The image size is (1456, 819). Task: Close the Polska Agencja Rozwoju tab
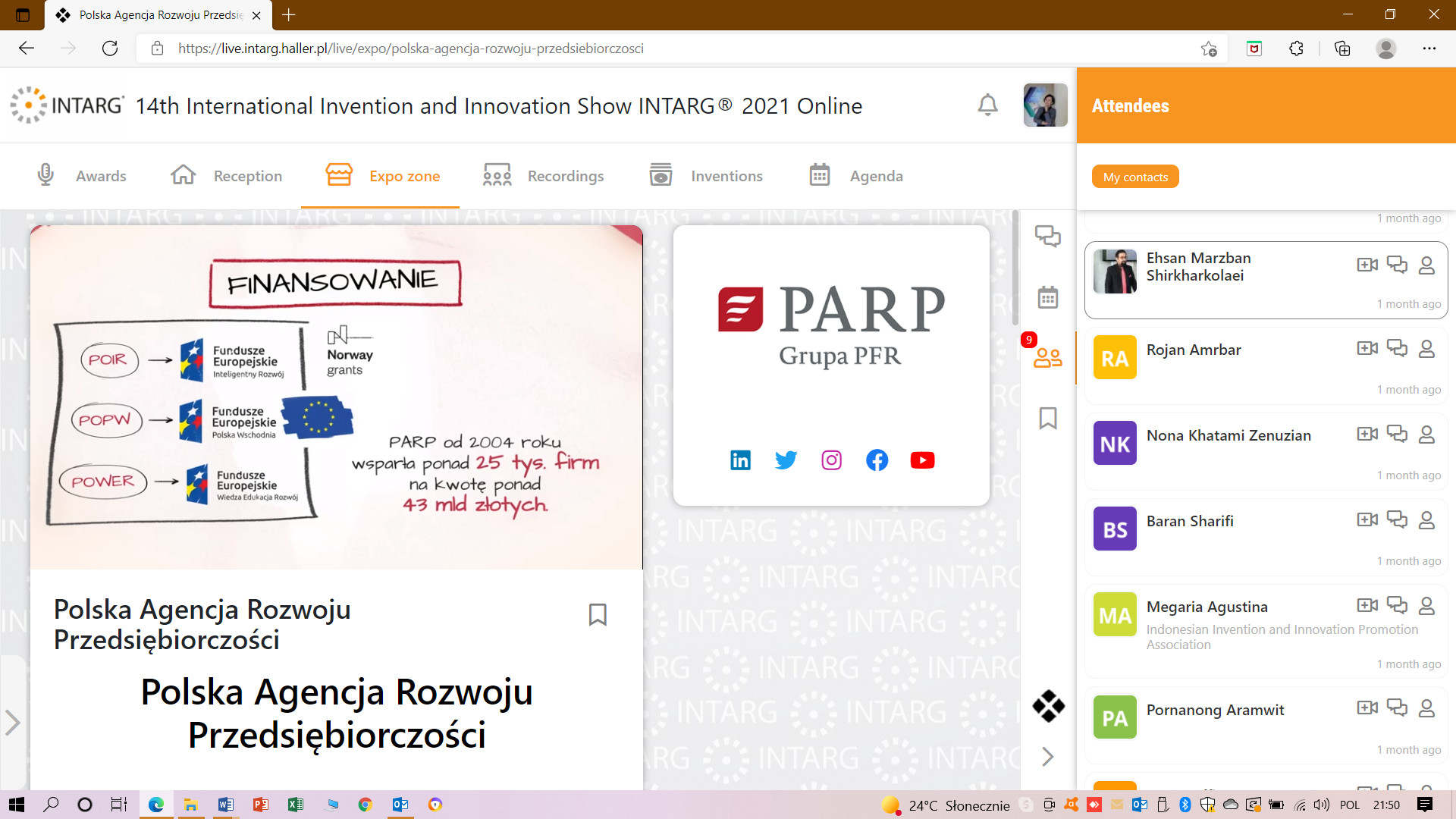(x=256, y=15)
